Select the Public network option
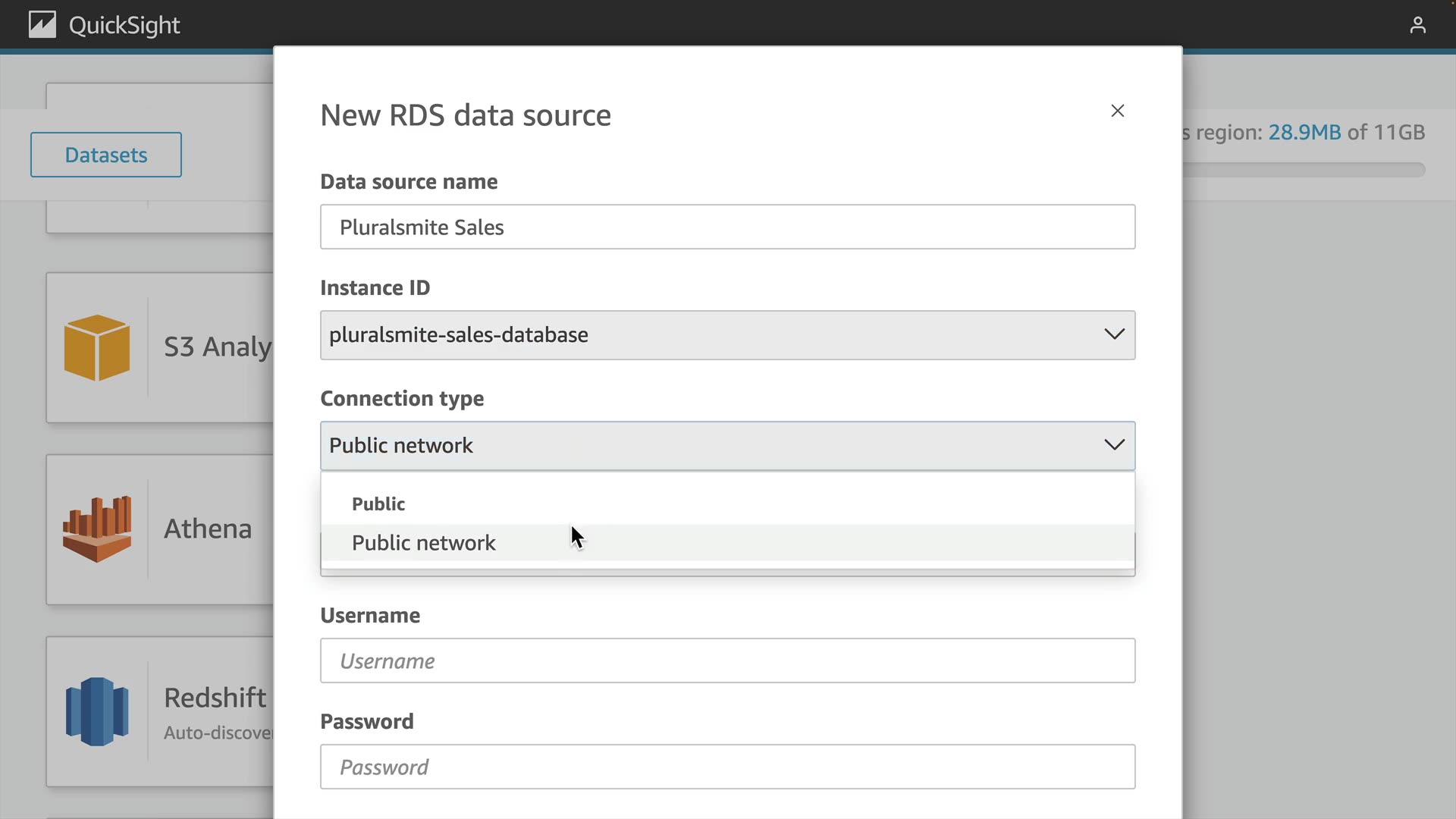The height and width of the screenshot is (819, 1456). (x=424, y=543)
